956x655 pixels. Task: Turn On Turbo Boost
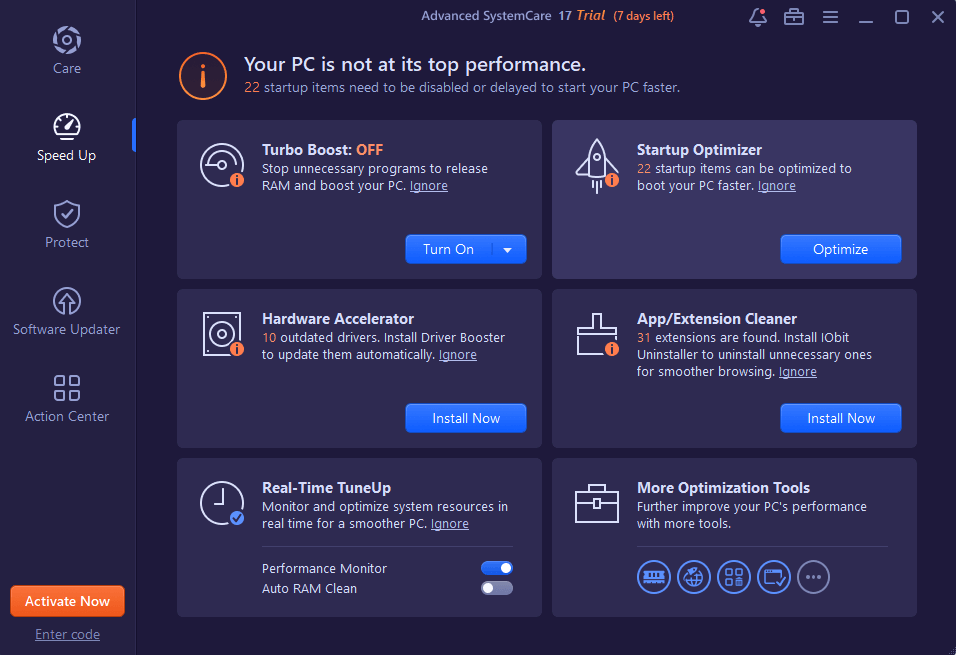tap(449, 249)
